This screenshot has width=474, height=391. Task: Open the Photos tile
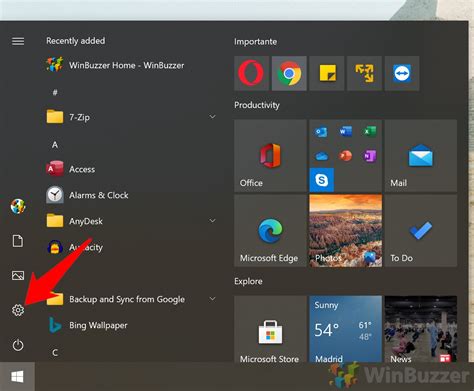[x=346, y=231]
